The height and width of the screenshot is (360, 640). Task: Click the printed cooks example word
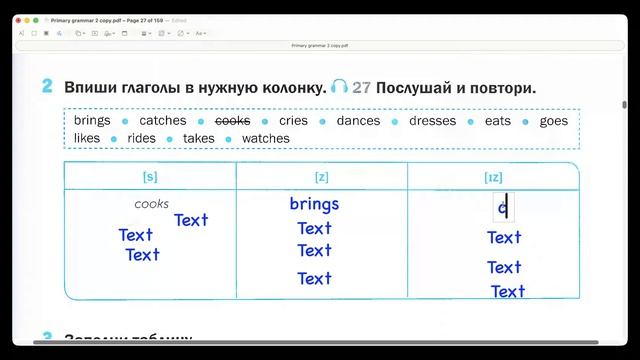click(x=151, y=203)
